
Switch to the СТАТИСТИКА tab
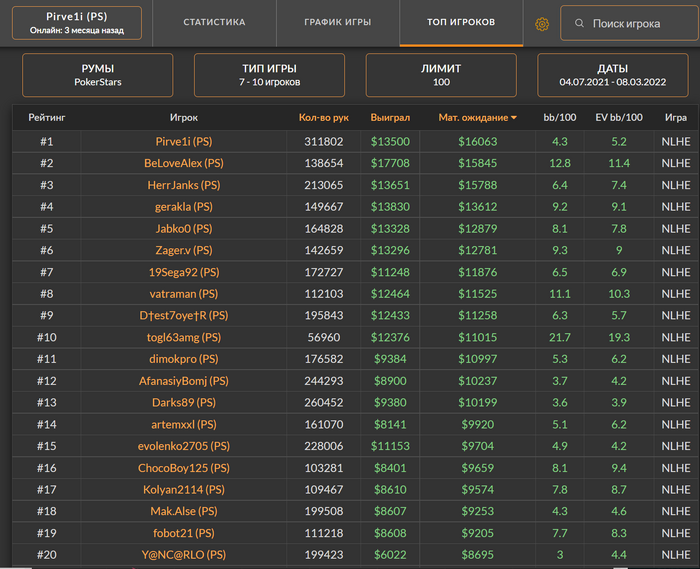point(214,22)
